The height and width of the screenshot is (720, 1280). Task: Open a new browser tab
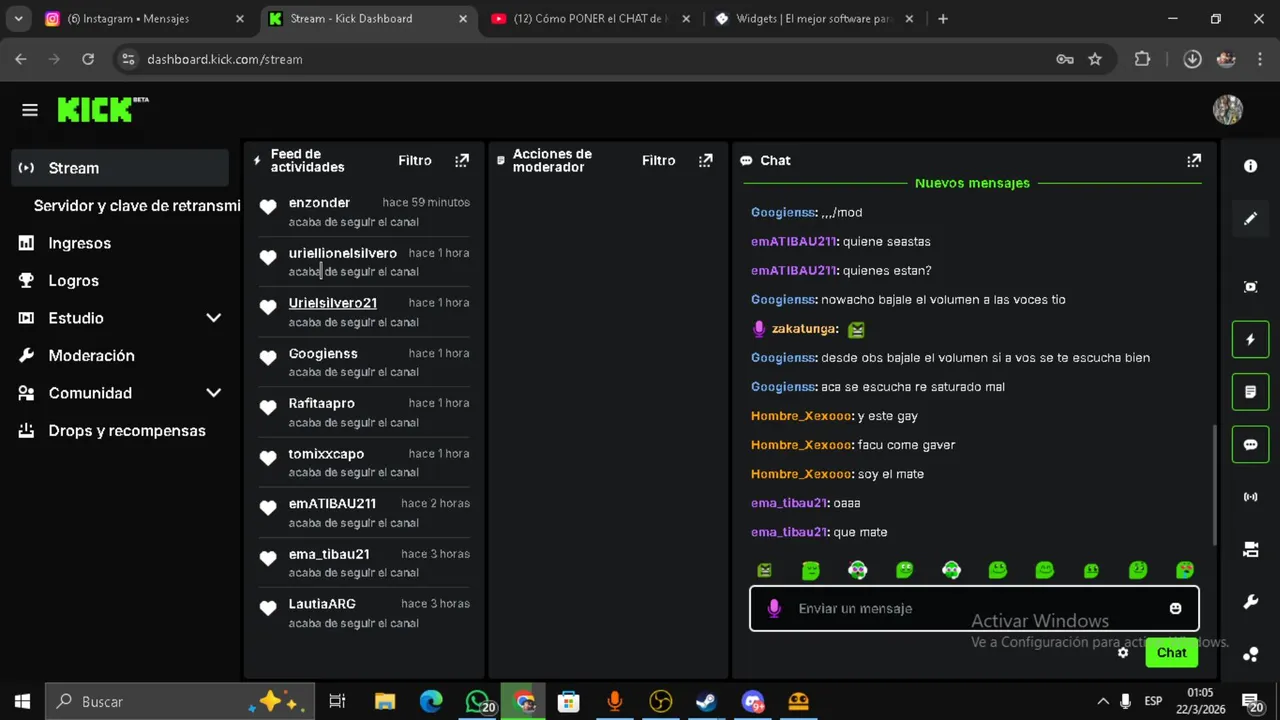pos(942,18)
